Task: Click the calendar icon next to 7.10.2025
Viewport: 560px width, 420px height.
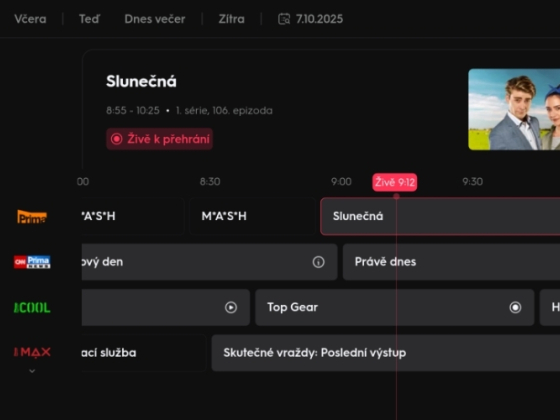Action: pyautogui.click(x=284, y=19)
